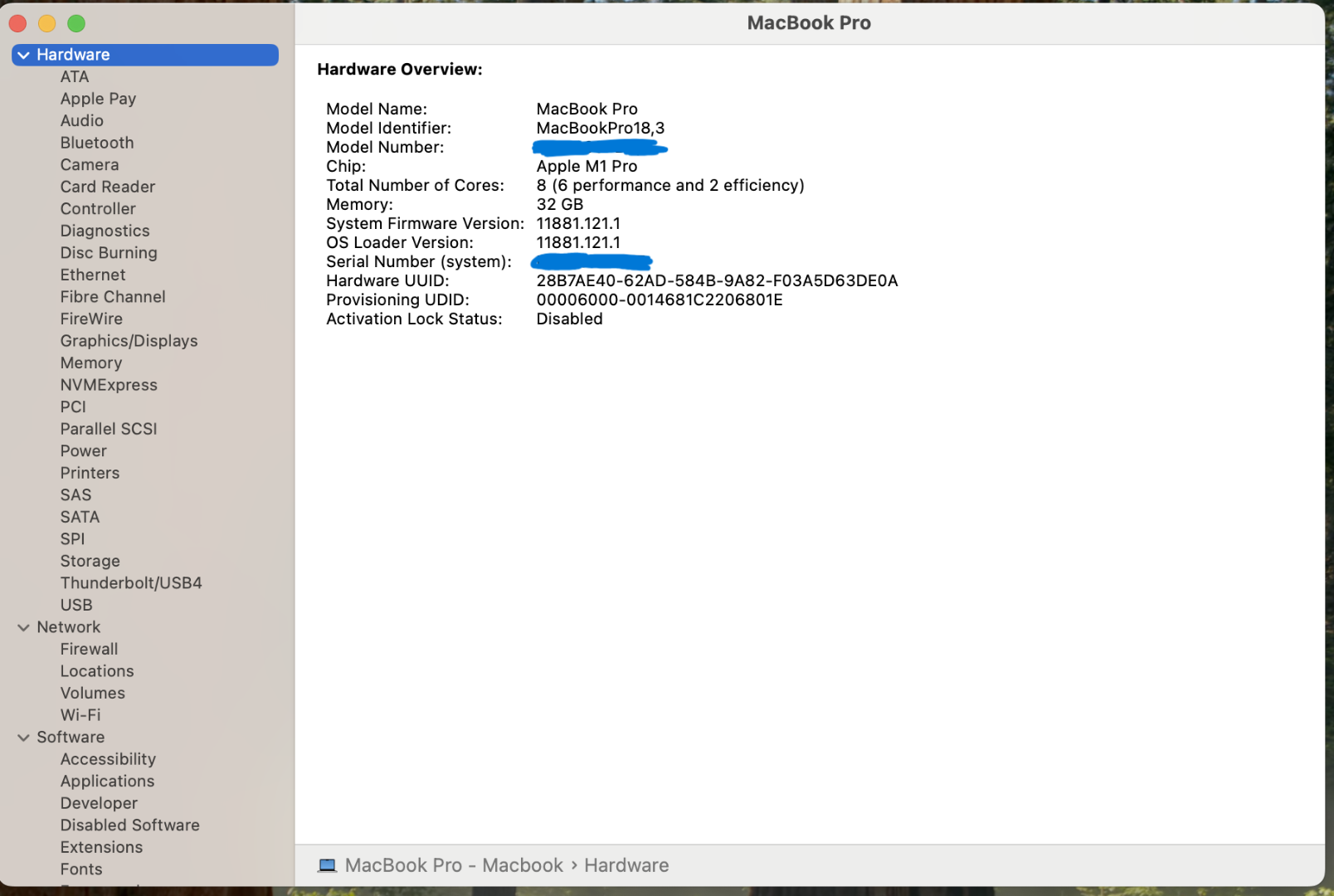The width and height of the screenshot is (1334, 896).
Task: Click the Activation Lock Status value Disabled
Action: 570,319
